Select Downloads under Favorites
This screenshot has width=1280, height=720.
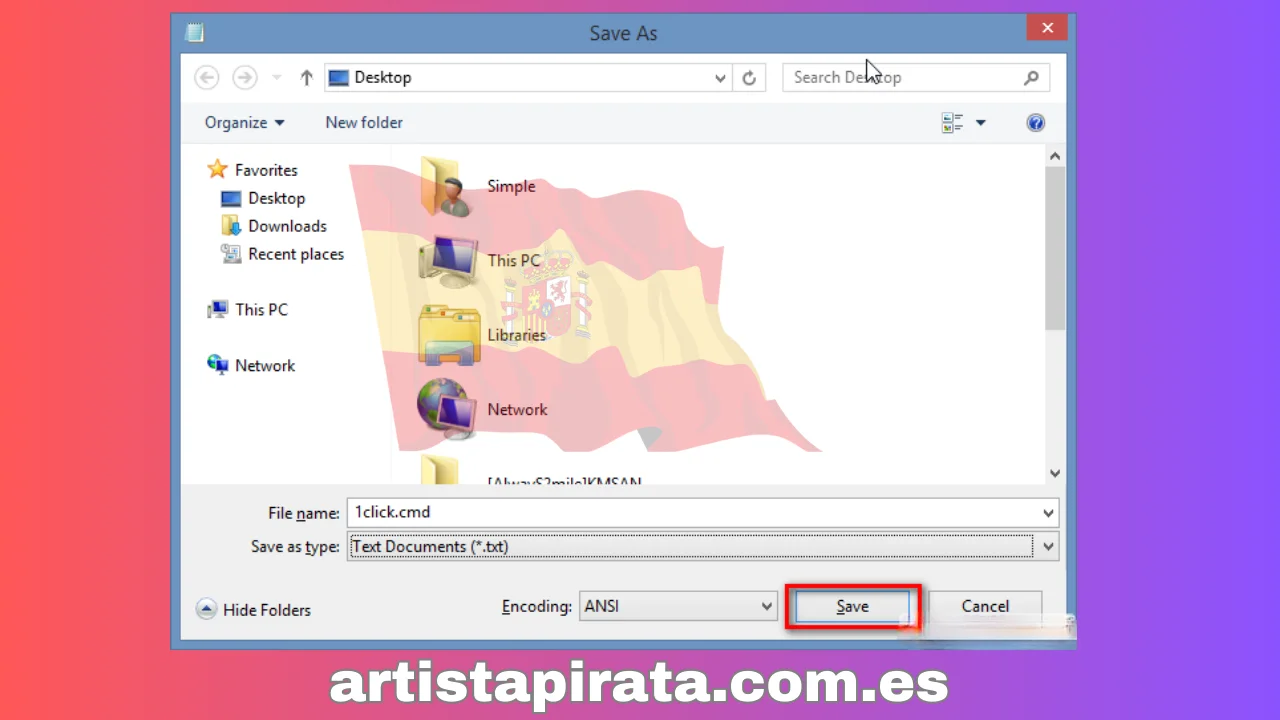[x=287, y=226]
